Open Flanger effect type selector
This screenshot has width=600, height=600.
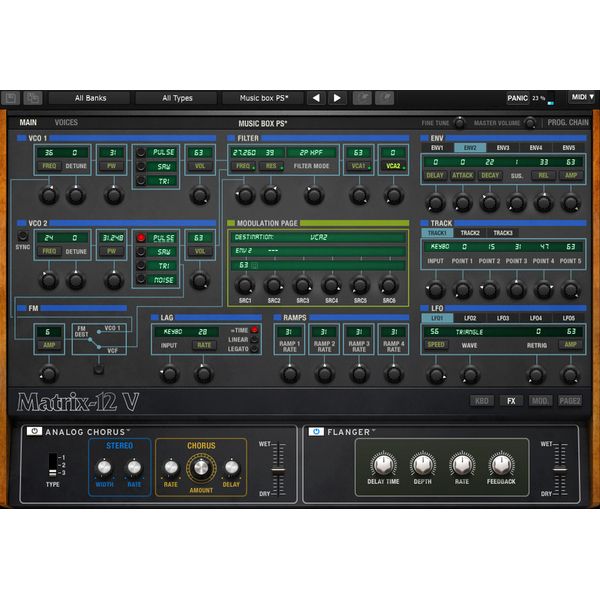pyautogui.click(x=351, y=432)
